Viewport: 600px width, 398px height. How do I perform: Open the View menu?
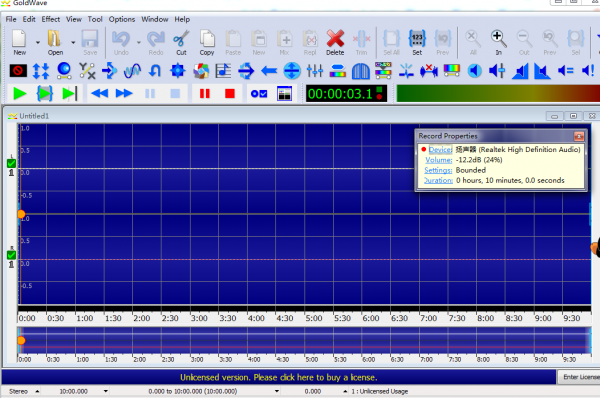point(73,19)
